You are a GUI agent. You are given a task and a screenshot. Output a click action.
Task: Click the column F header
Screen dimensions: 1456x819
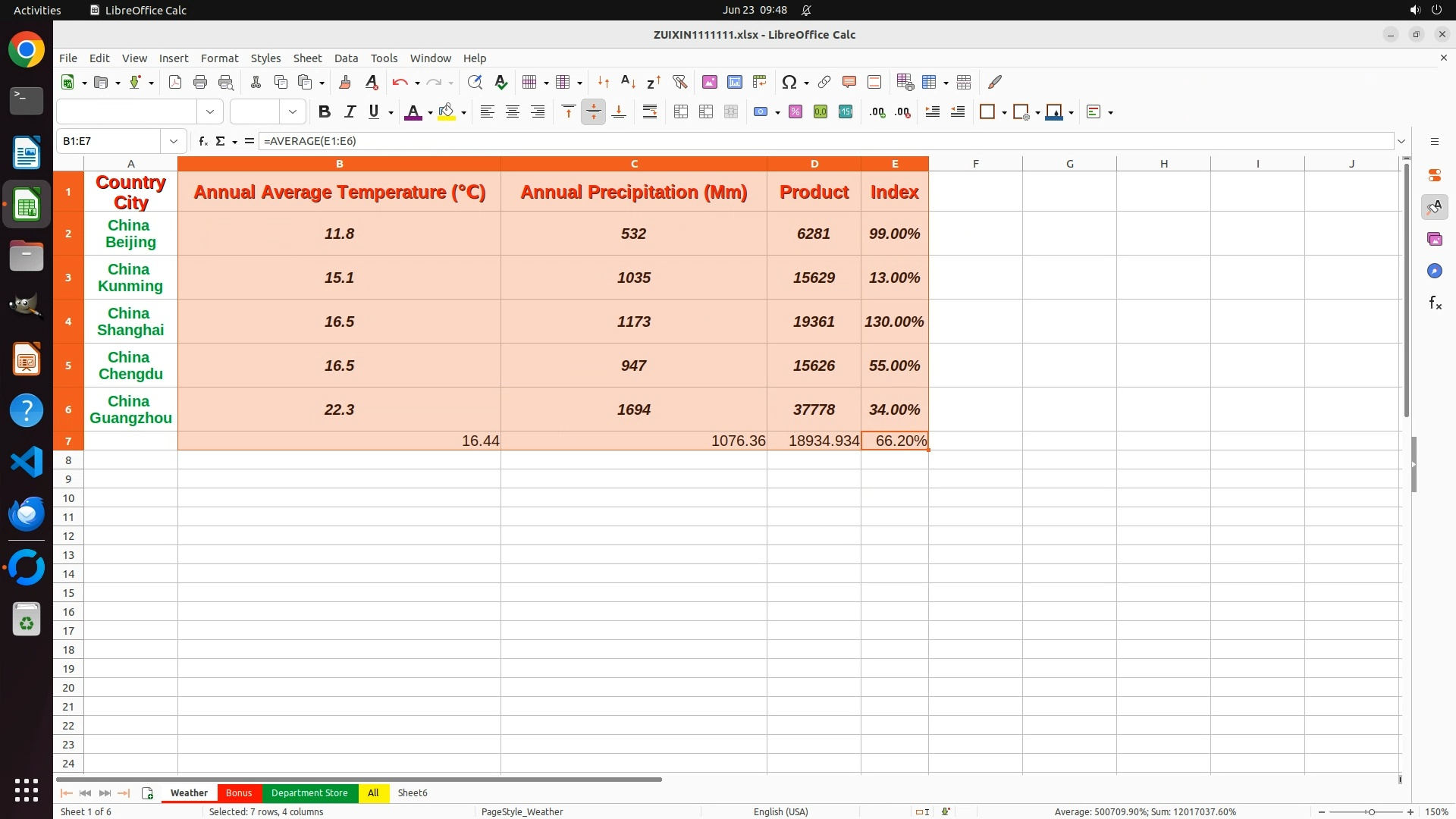pos(975,164)
